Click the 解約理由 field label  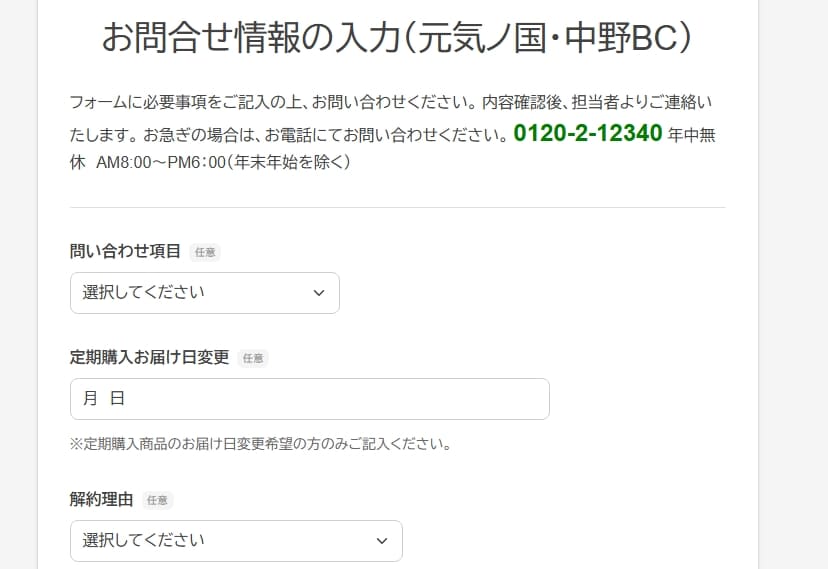click(x=101, y=499)
